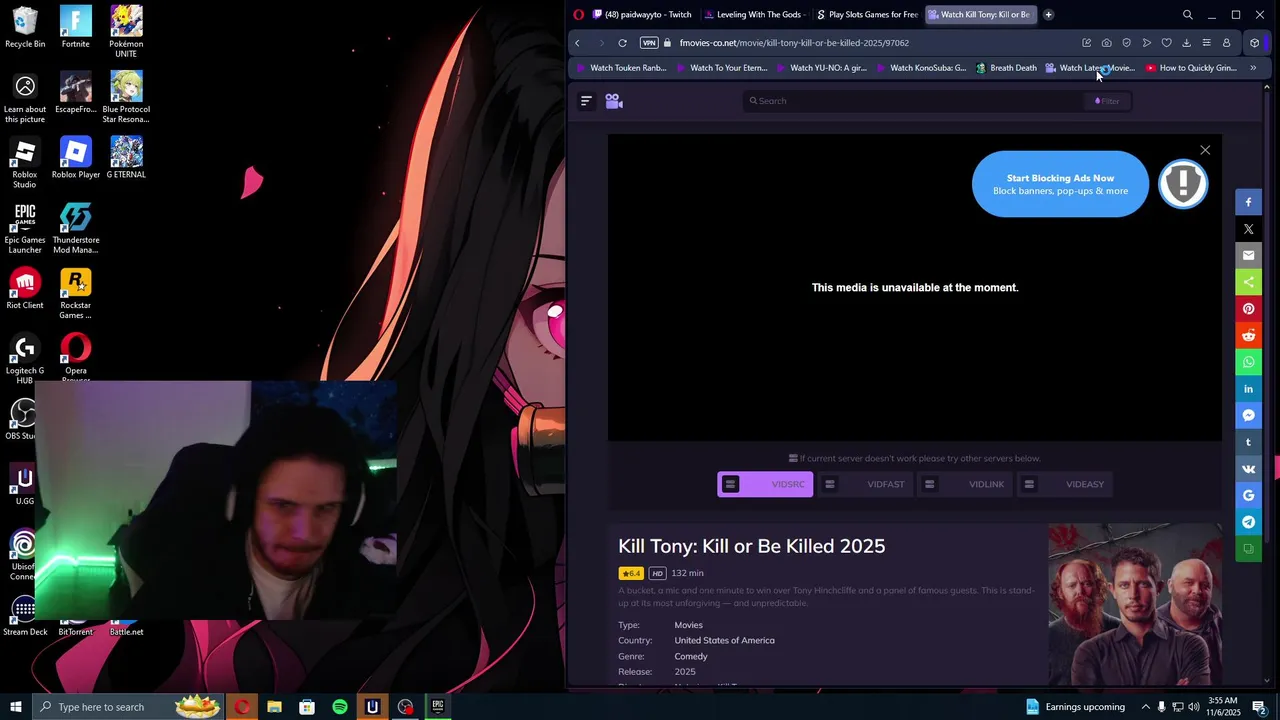Click the Comedy genre link
Screen dimensions: 1280x720
(x=691, y=656)
